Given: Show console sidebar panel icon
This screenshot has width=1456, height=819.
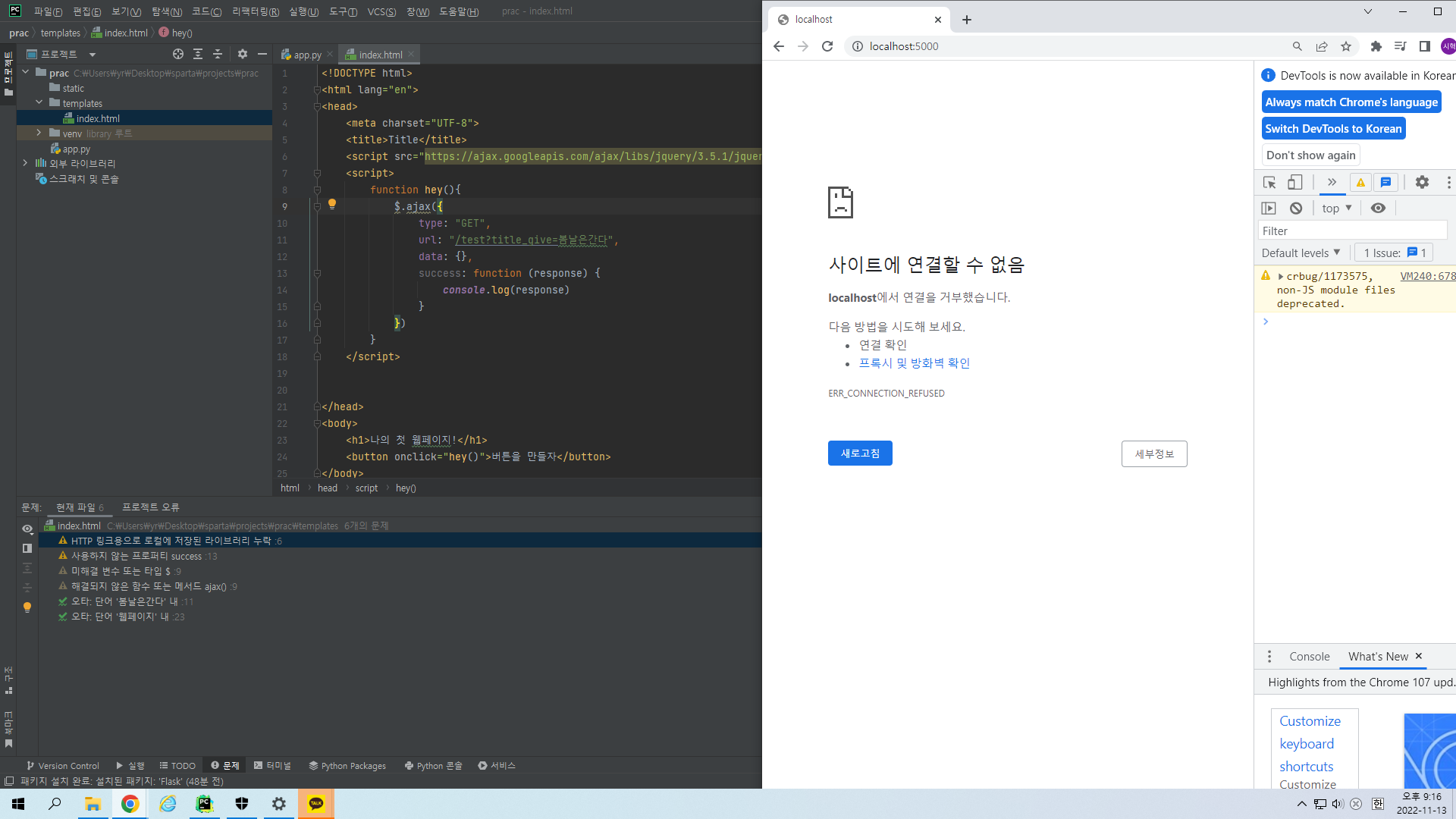Looking at the screenshot, I should point(1269,208).
